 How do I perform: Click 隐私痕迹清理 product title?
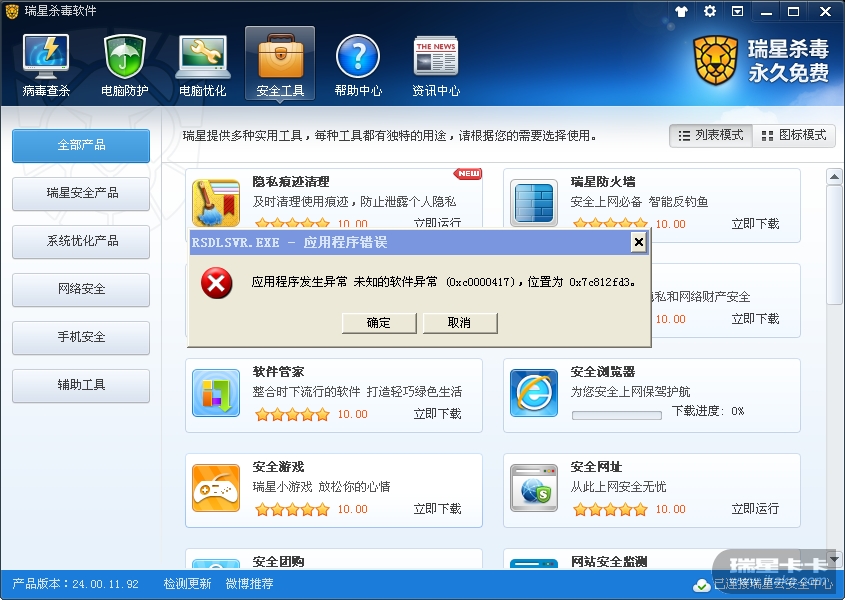point(291,182)
